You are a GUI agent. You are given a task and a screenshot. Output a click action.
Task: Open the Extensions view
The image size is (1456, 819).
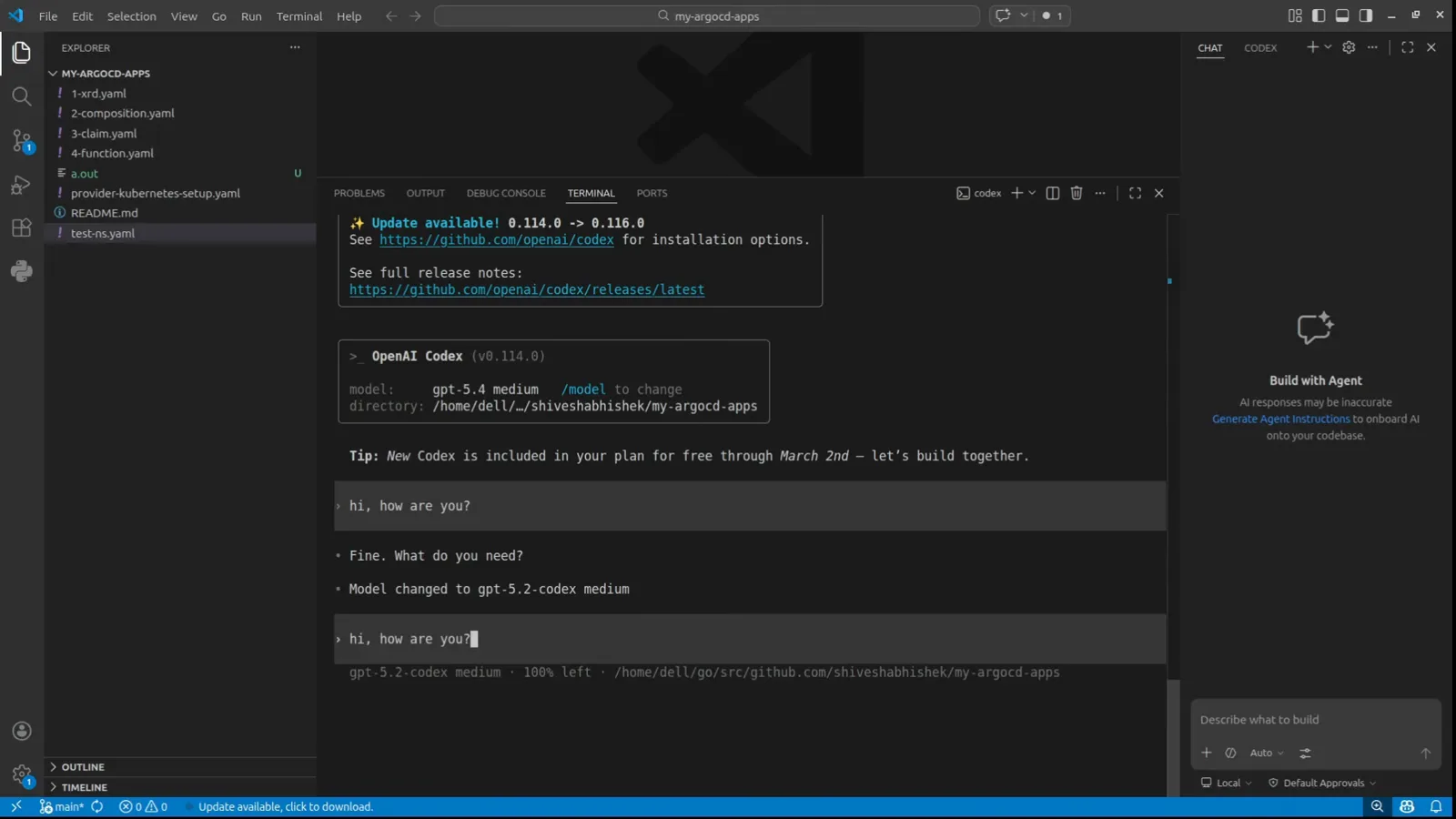point(22,227)
